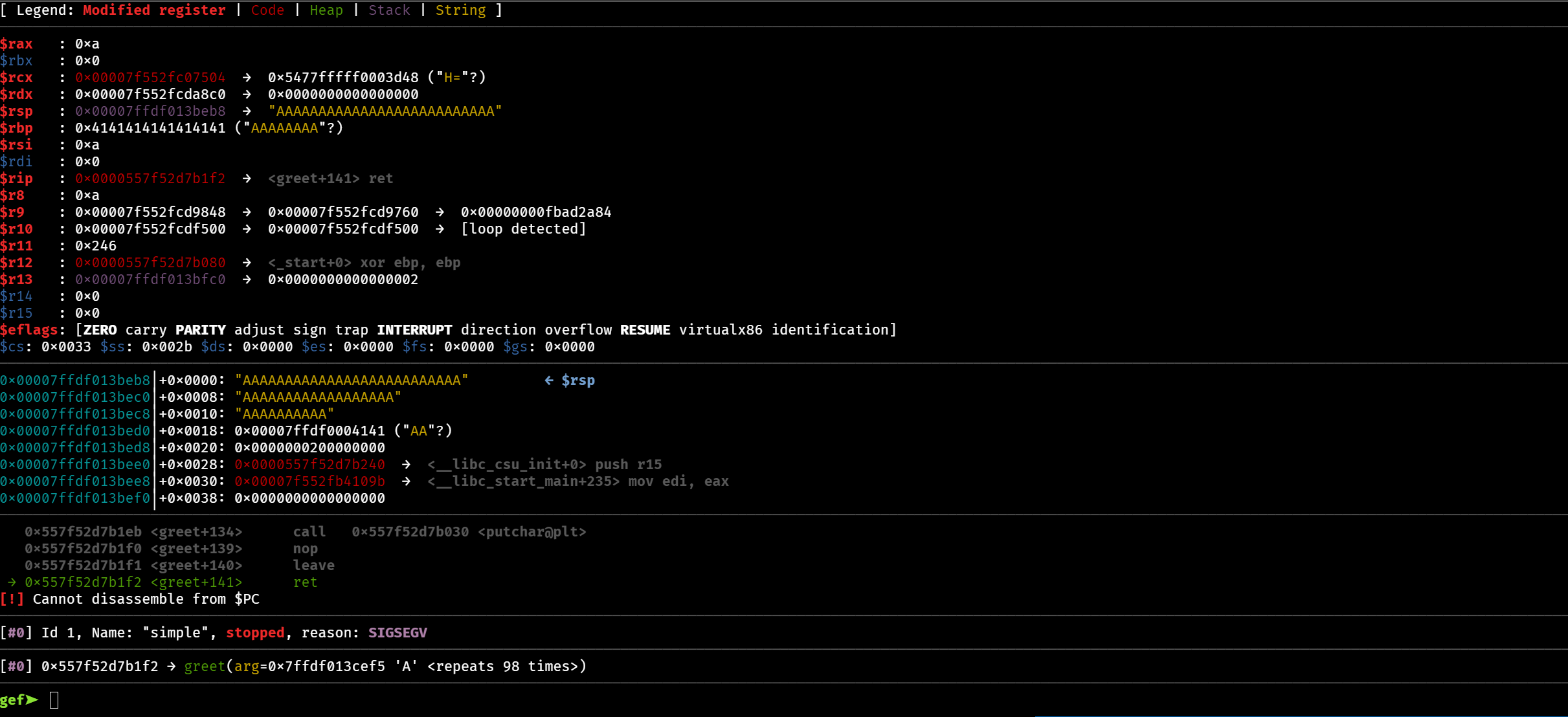Select the __libc_start_main+235 stack reference

tap(524, 481)
